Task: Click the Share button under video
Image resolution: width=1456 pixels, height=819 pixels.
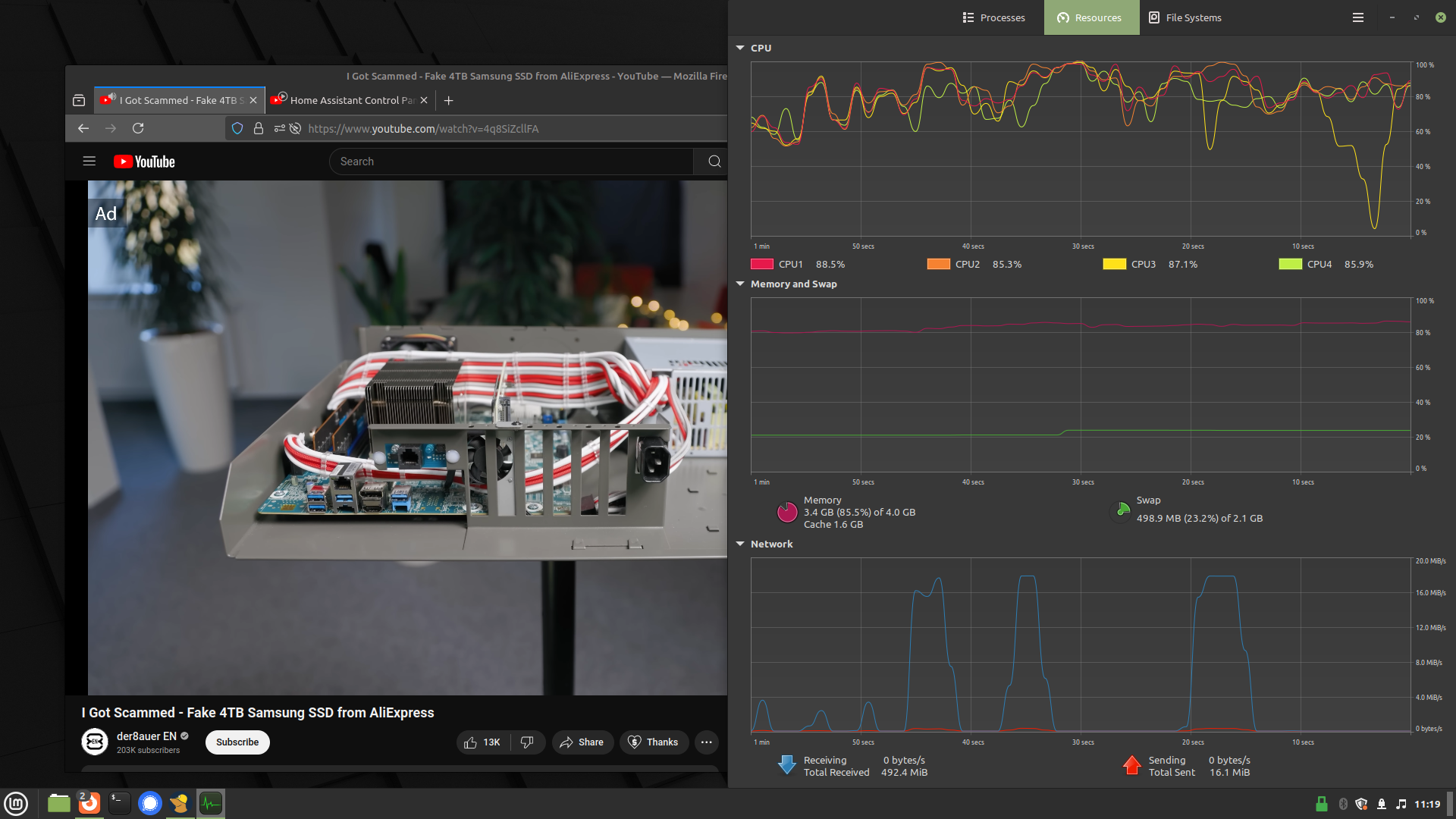Action: point(582,742)
